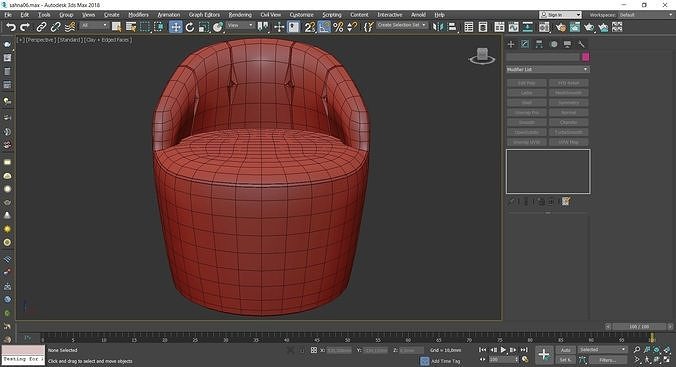Select the Unlink Selection tool
Screen dimensions: 676x367
(x=55, y=27)
